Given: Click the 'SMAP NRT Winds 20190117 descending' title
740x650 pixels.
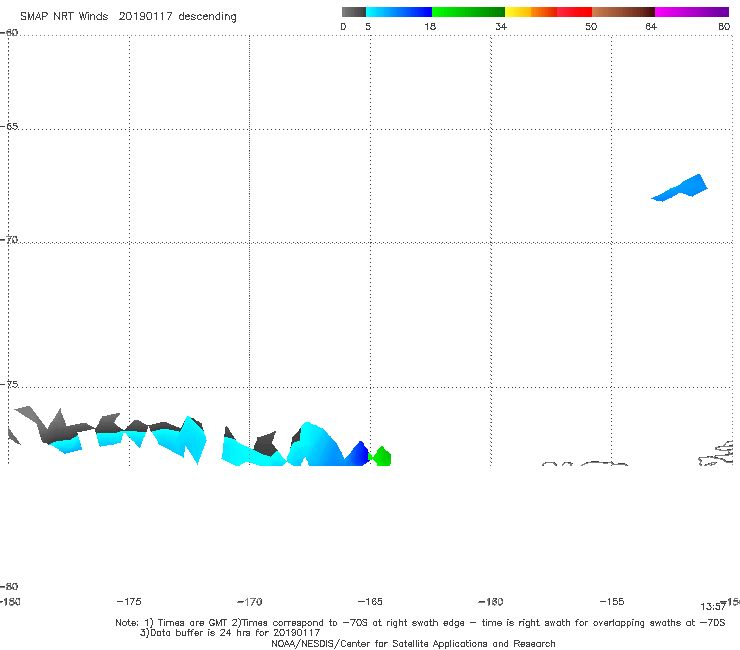Looking at the screenshot, I should point(128,16).
